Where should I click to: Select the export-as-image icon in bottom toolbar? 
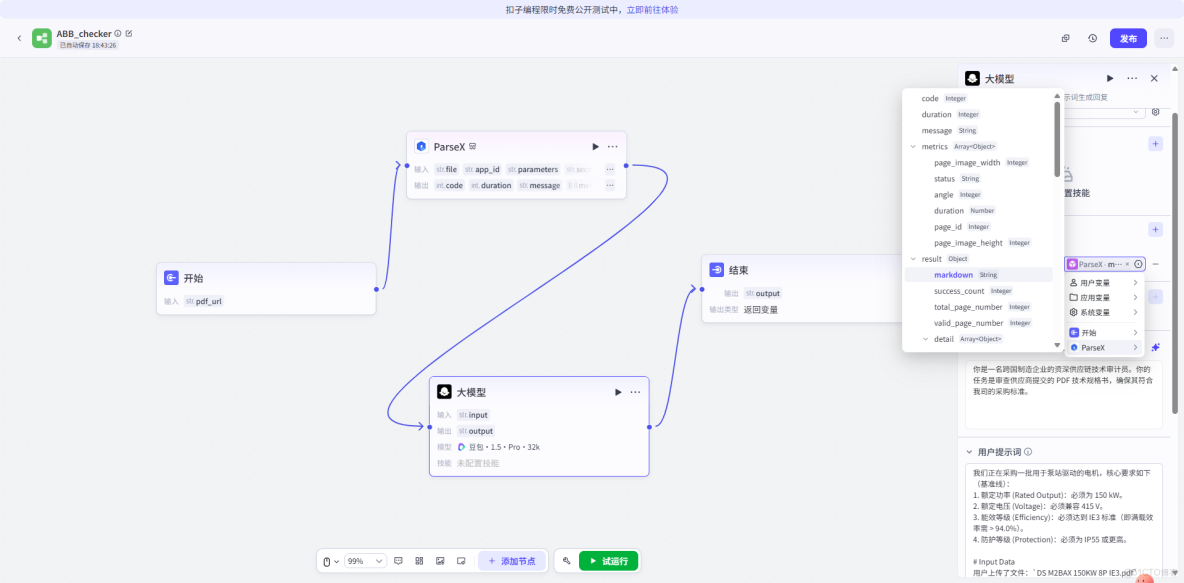pyautogui.click(x=440, y=561)
